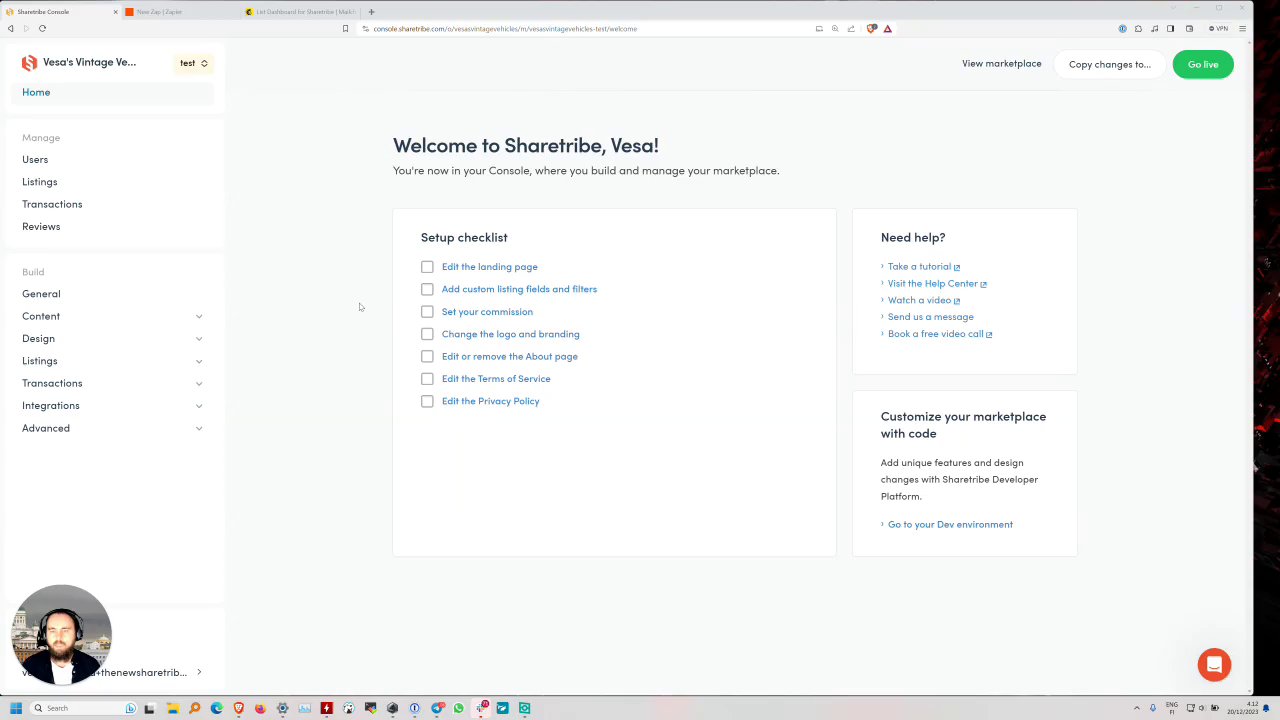This screenshot has width=1280, height=720.
Task: Open 'Visit the Help Center' link
Action: coord(937,284)
